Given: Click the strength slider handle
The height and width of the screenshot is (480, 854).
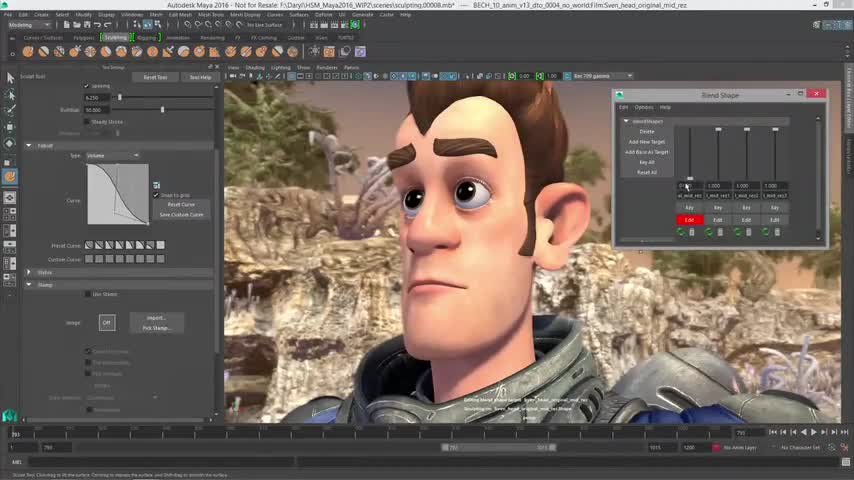Looking at the screenshot, I should pyautogui.click(x=162, y=110).
